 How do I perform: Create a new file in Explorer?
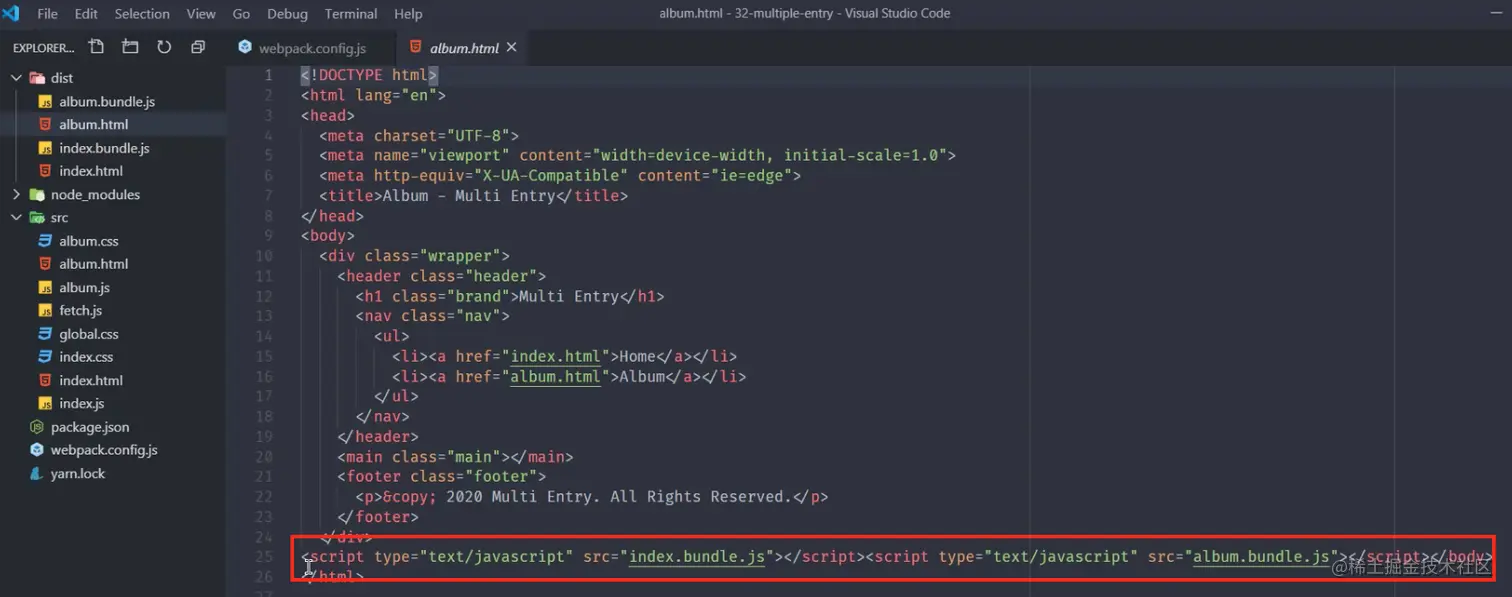click(96, 47)
